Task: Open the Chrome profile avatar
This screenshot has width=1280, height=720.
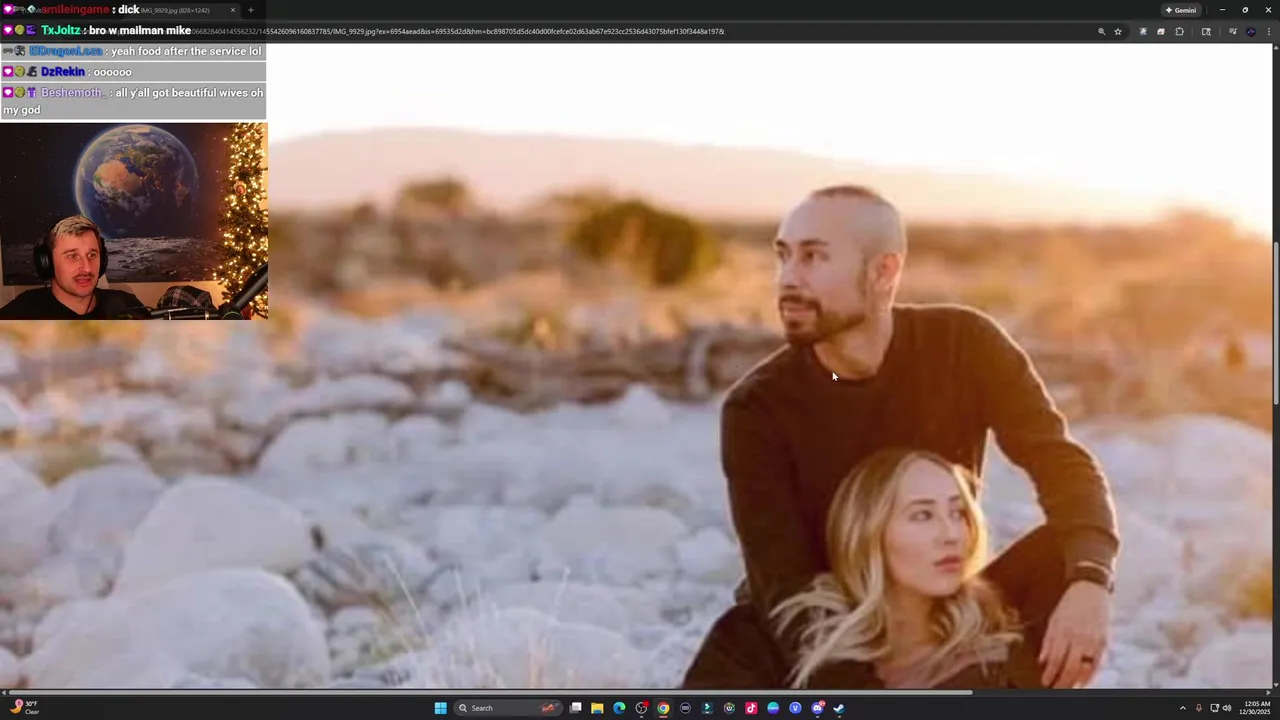Action: (x=1251, y=31)
